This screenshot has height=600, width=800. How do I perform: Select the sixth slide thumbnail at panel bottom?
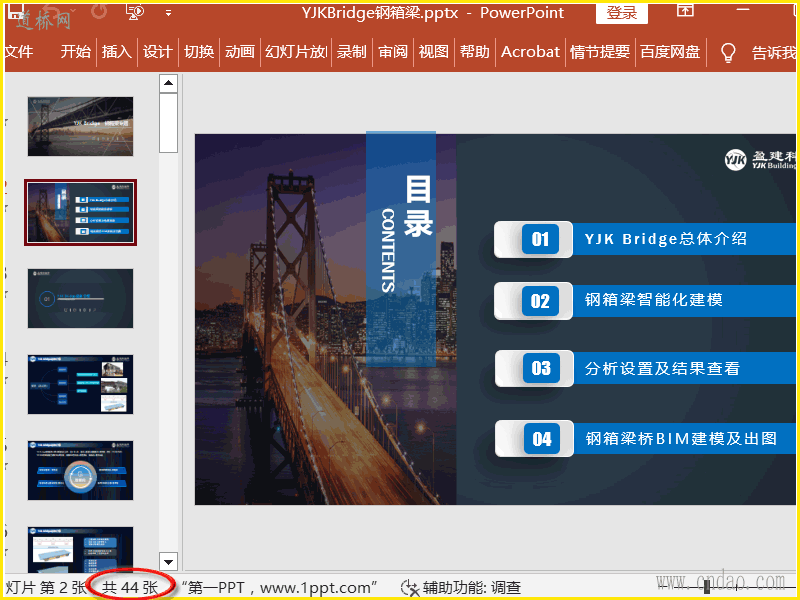81,550
